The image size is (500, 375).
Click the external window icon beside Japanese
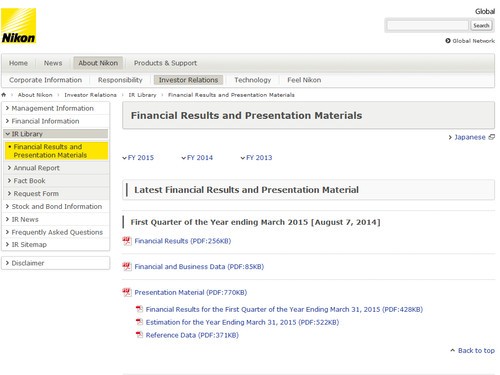point(492,137)
